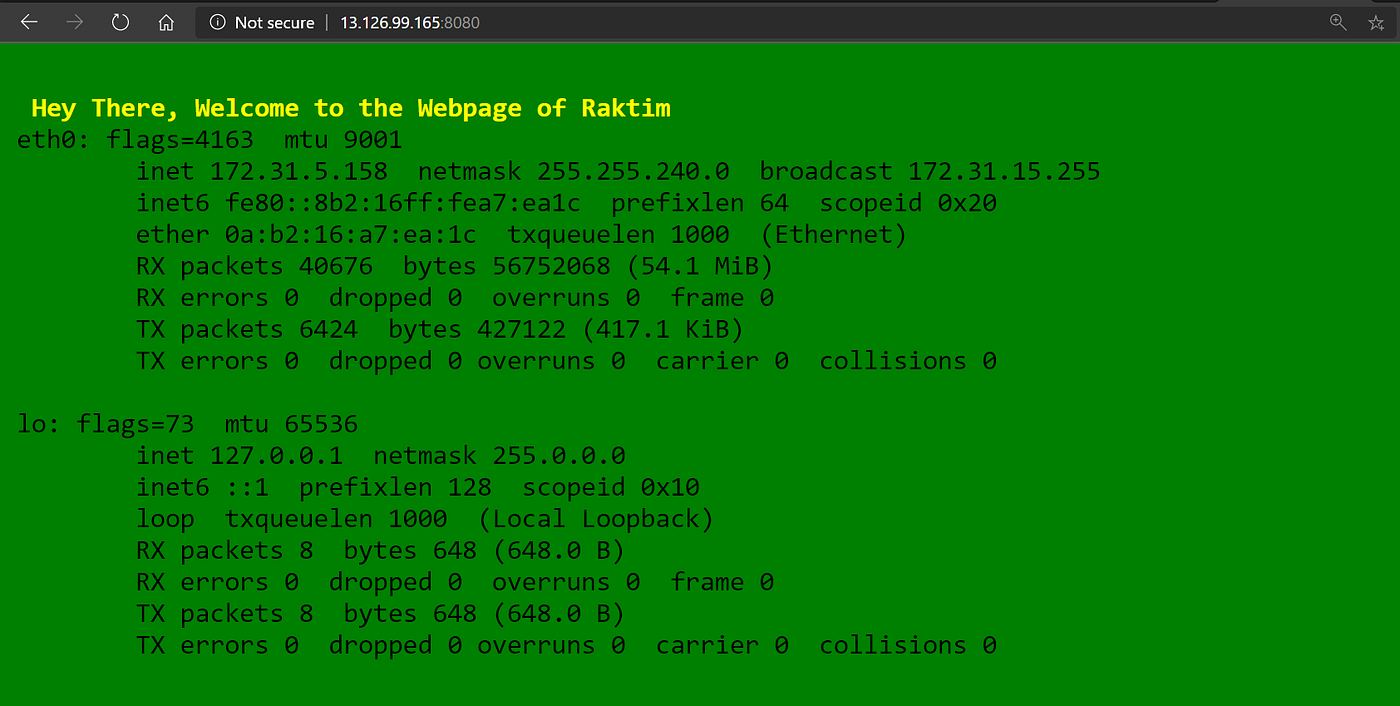
Task: Open the zoom magnifier icon in address bar
Action: 1338,22
